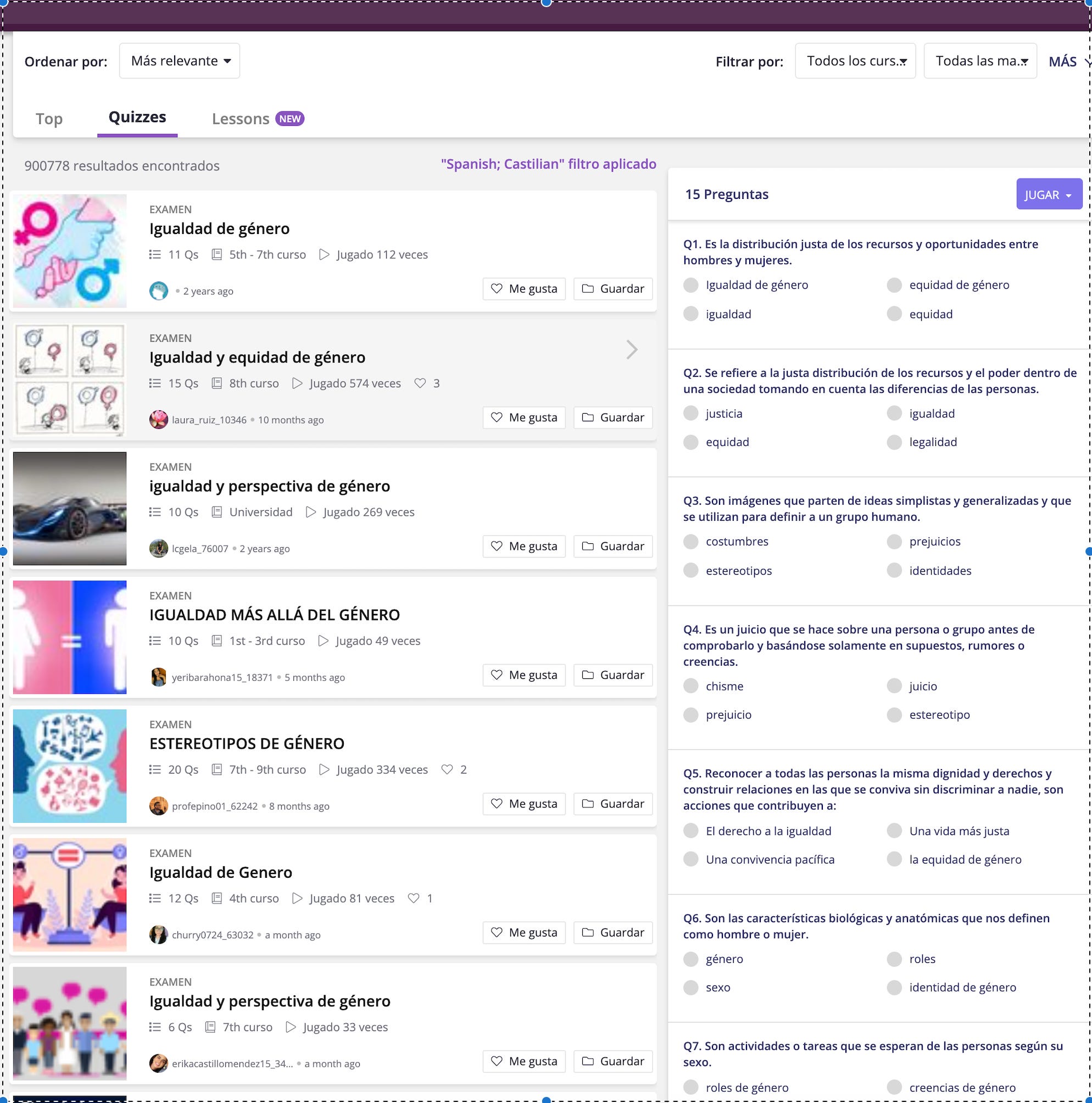Switch to the Lessons tab
The width and height of the screenshot is (1092, 1103).
tap(241, 119)
